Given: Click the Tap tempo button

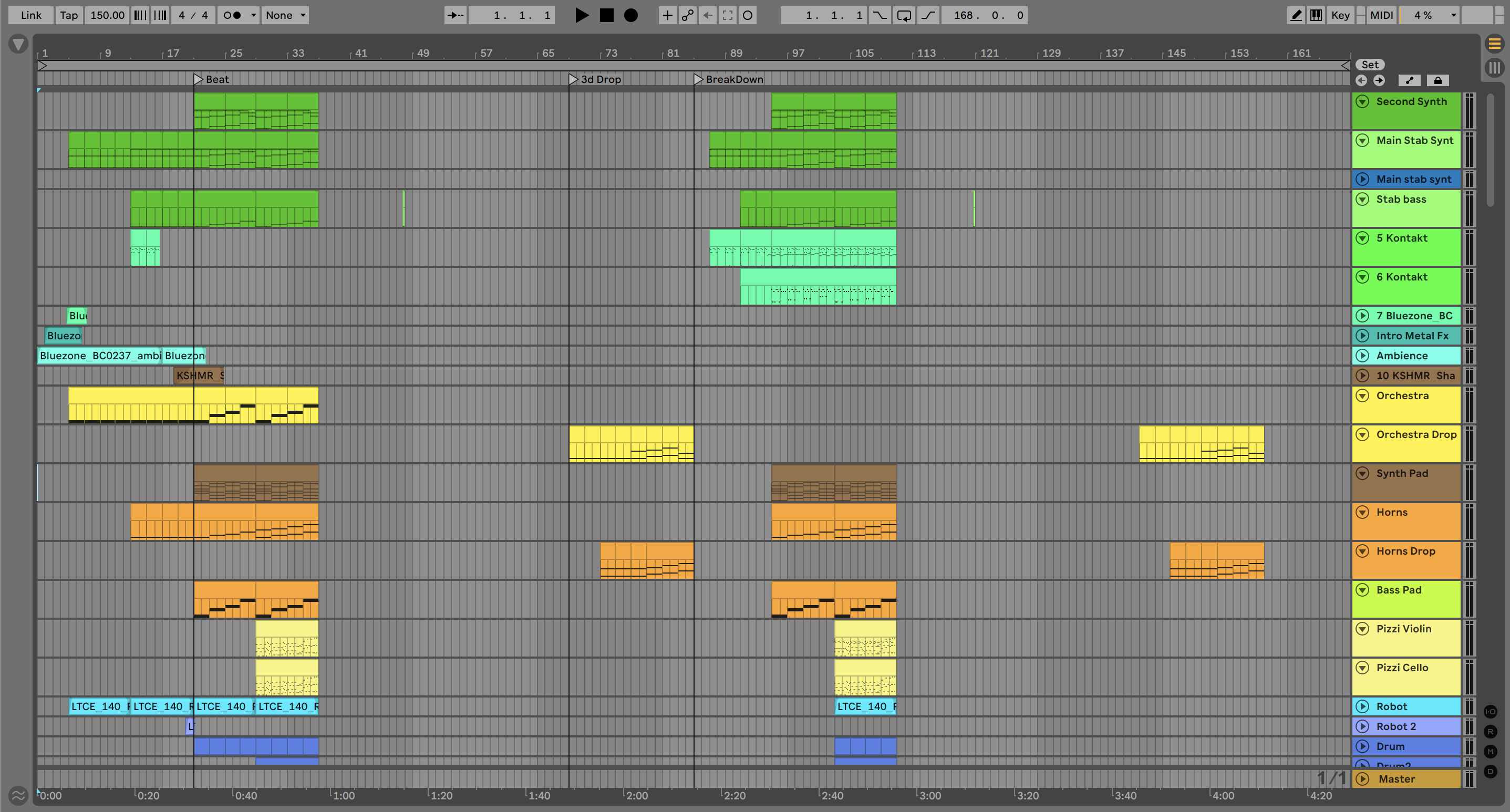Looking at the screenshot, I should 69,15.
